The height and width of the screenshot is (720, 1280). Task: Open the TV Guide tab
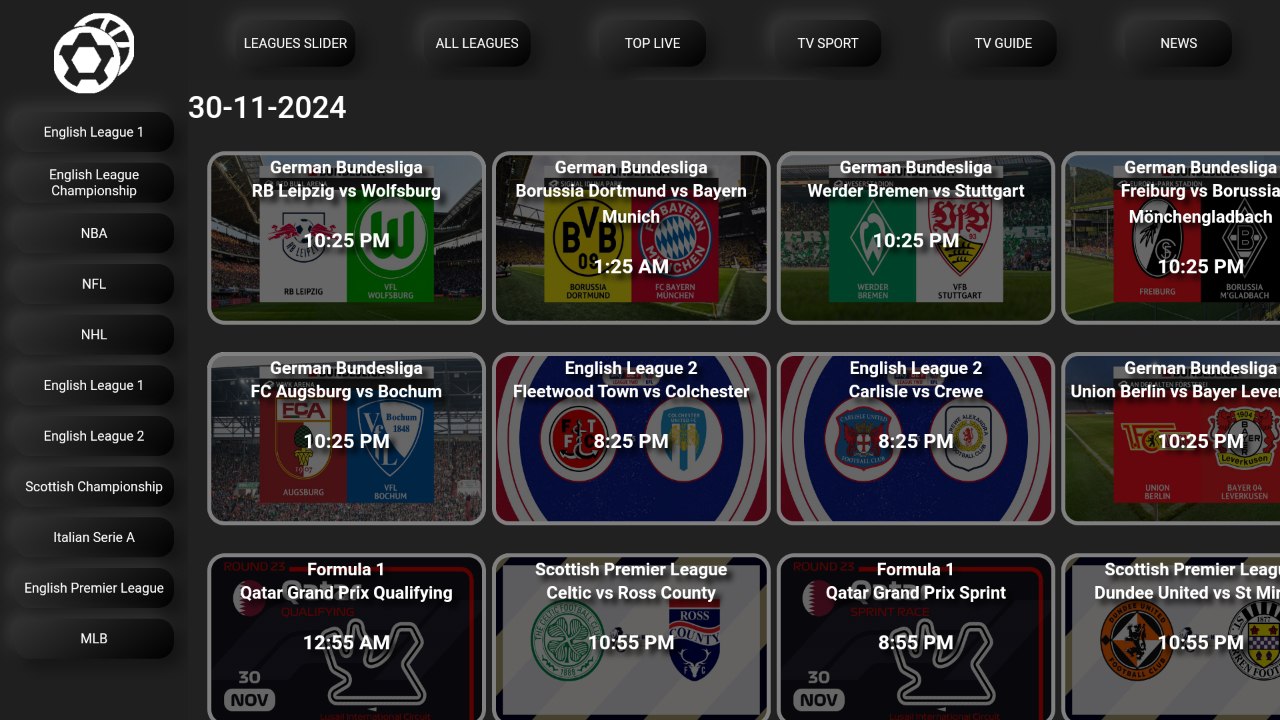click(1003, 43)
